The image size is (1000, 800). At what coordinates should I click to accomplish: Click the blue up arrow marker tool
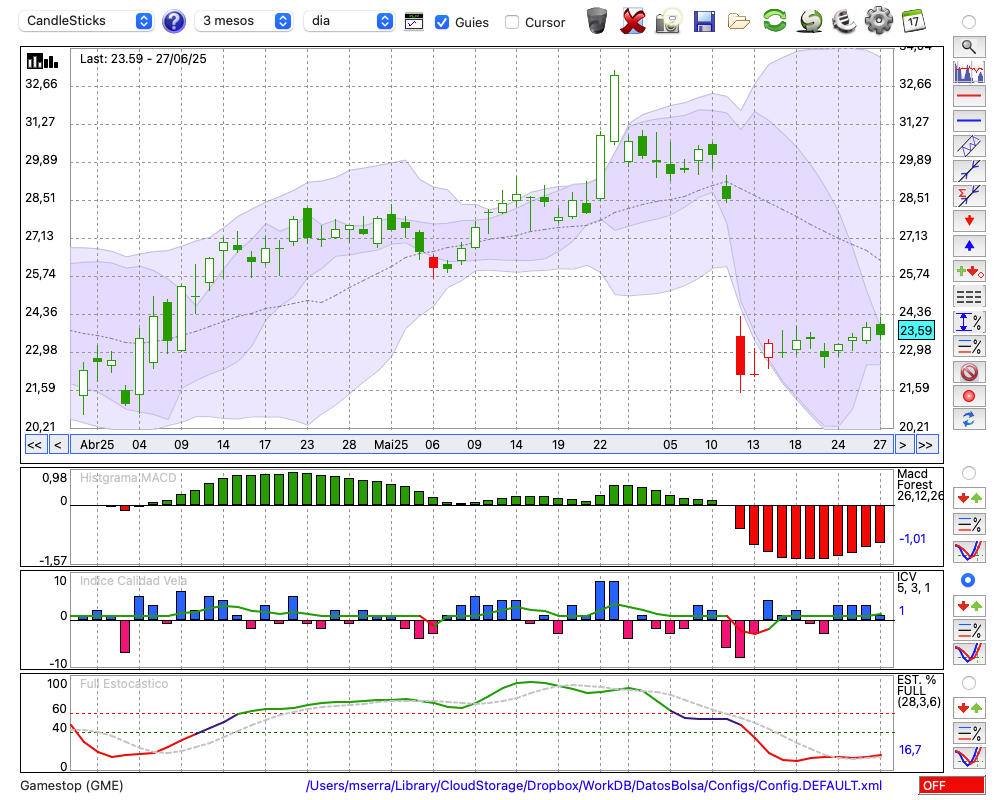(969, 246)
